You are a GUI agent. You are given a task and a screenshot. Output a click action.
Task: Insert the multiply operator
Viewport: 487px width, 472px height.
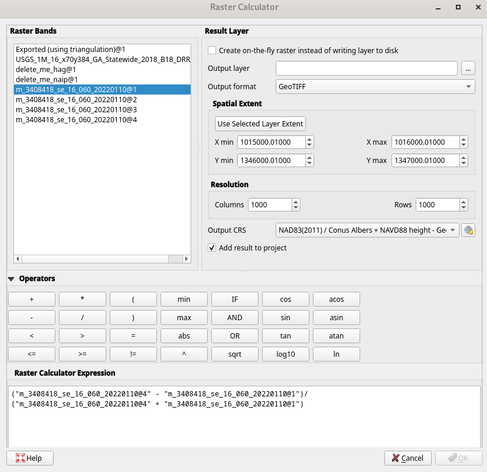click(82, 299)
